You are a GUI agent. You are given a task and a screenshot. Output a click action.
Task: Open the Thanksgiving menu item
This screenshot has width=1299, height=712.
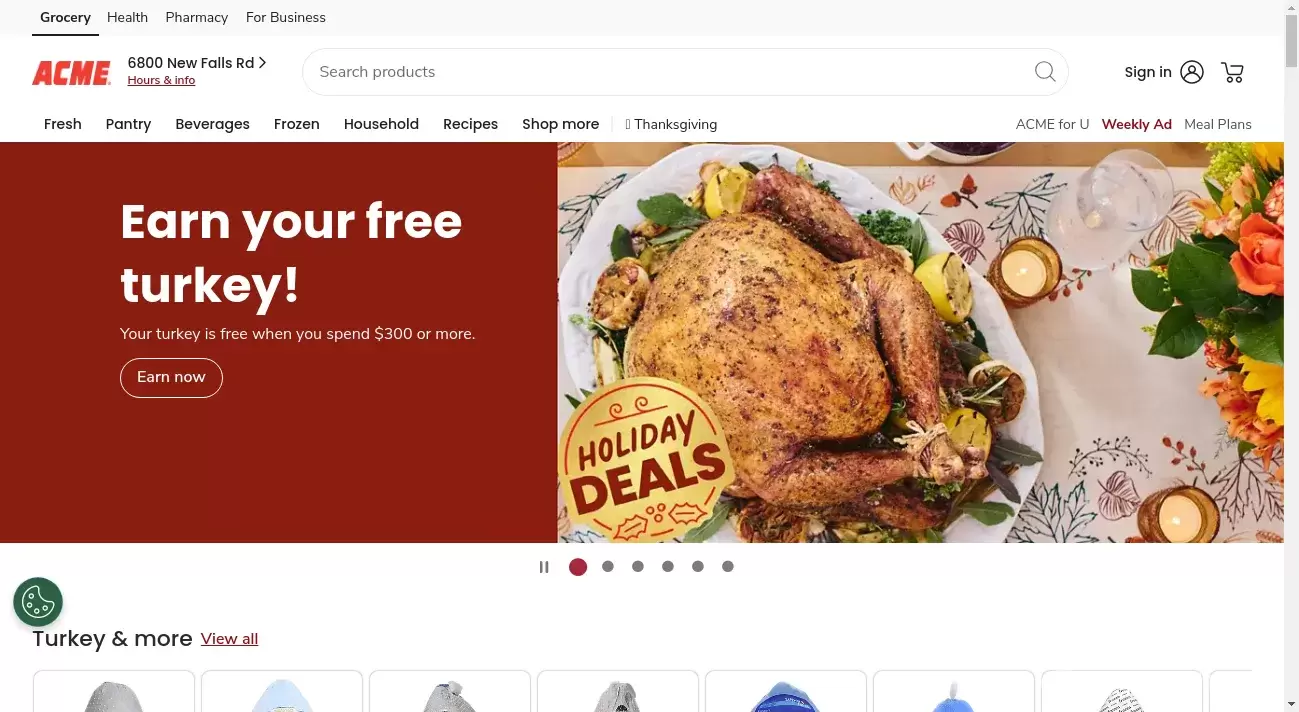pyautogui.click(x=671, y=124)
